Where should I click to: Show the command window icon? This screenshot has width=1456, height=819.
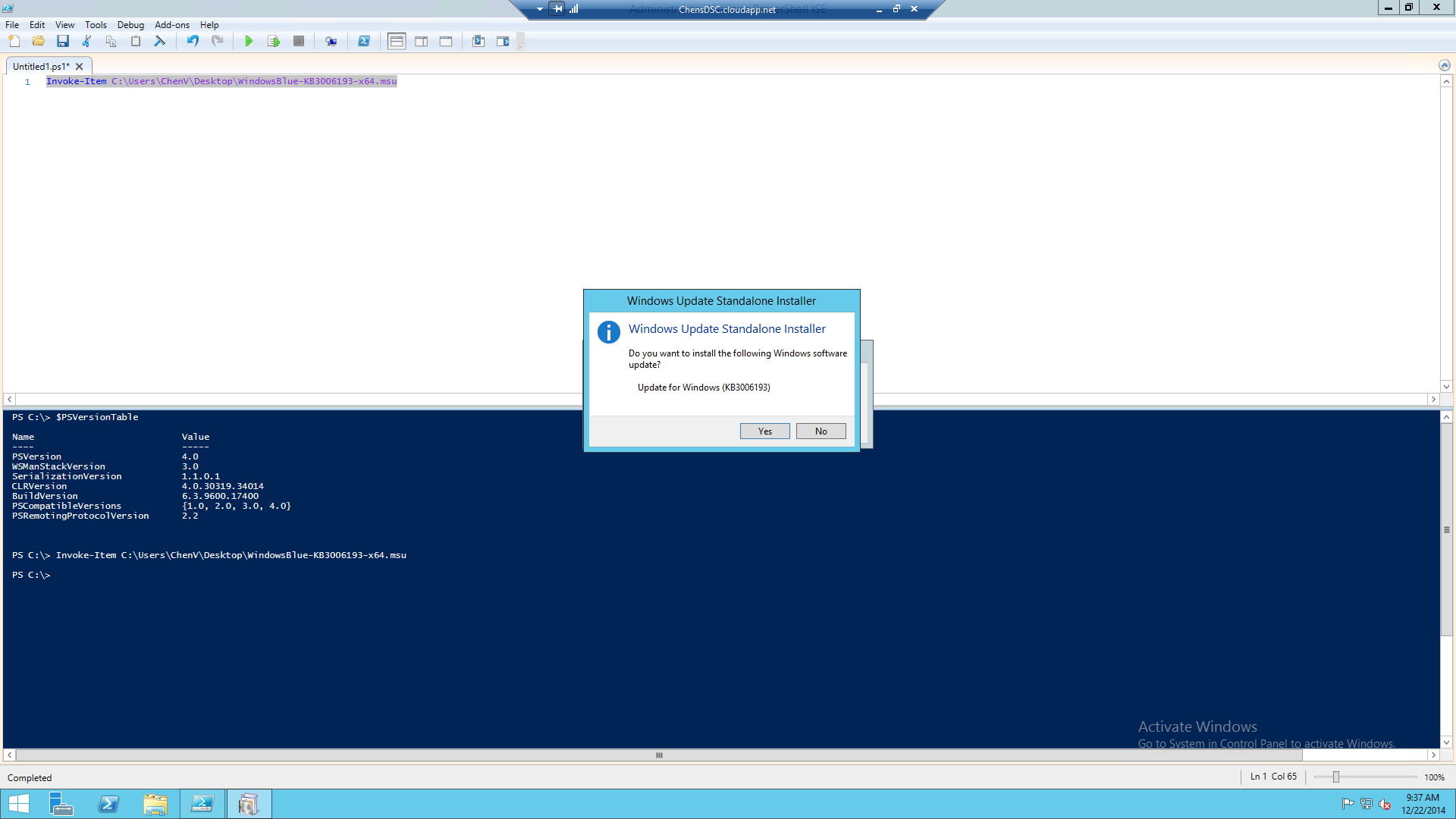(x=479, y=41)
